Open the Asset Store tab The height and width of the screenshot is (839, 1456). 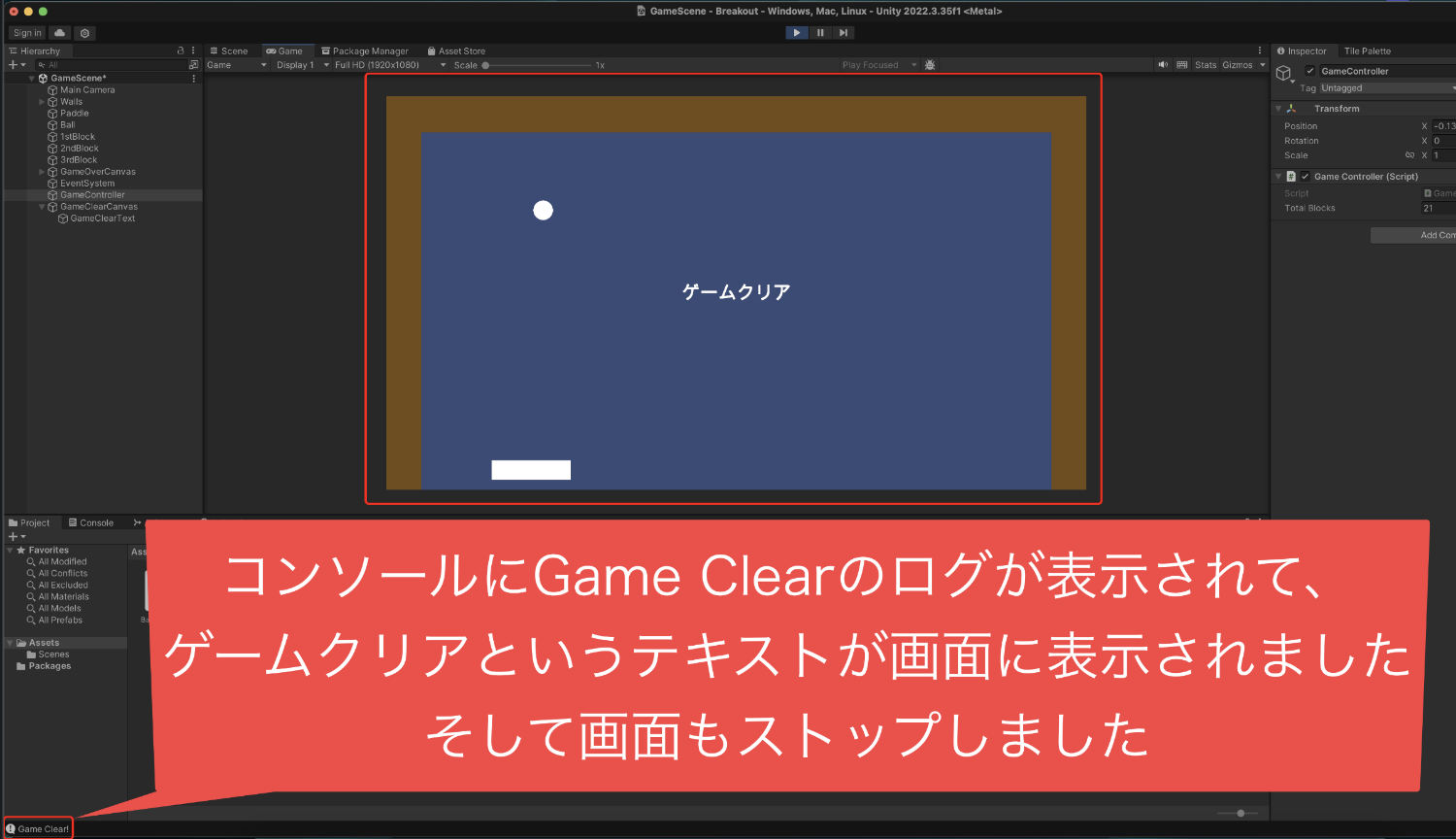pyautogui.click(x=456, y=50)
